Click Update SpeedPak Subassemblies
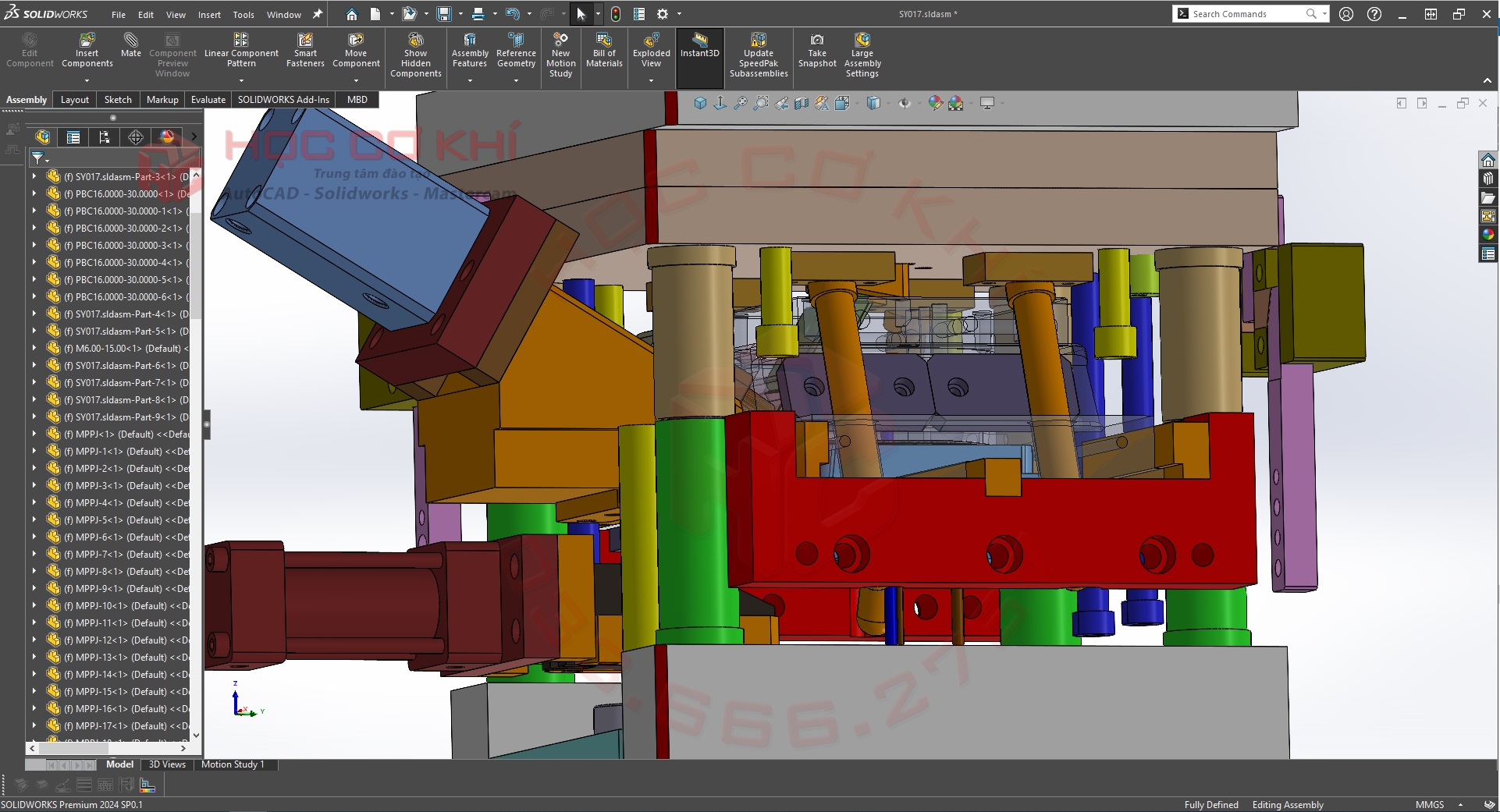Screen dimensions: 1500x812 coord(759,55)
